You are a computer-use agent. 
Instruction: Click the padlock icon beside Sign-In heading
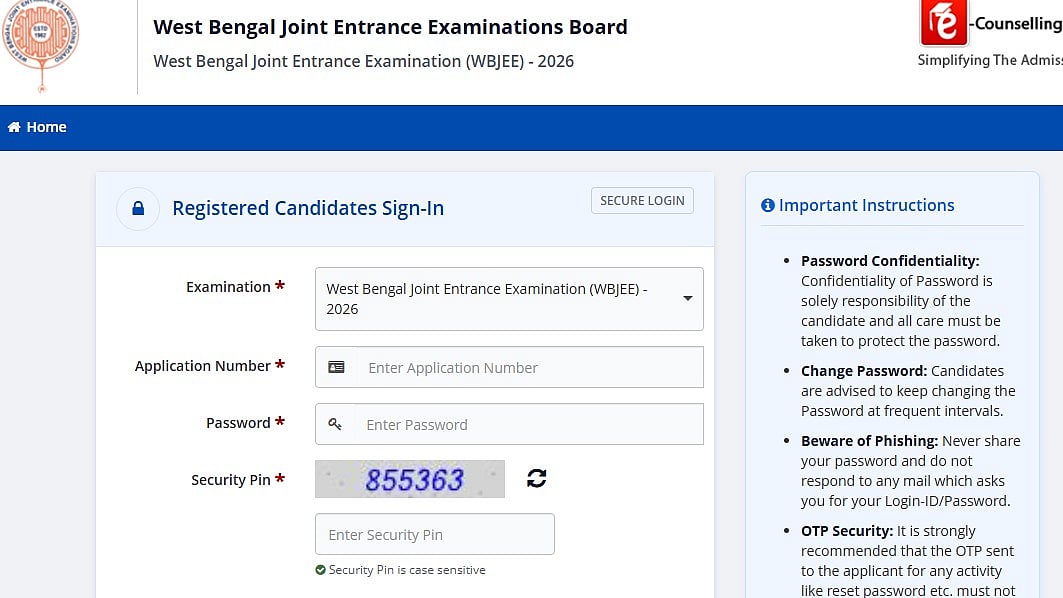(x=138, y=209)
